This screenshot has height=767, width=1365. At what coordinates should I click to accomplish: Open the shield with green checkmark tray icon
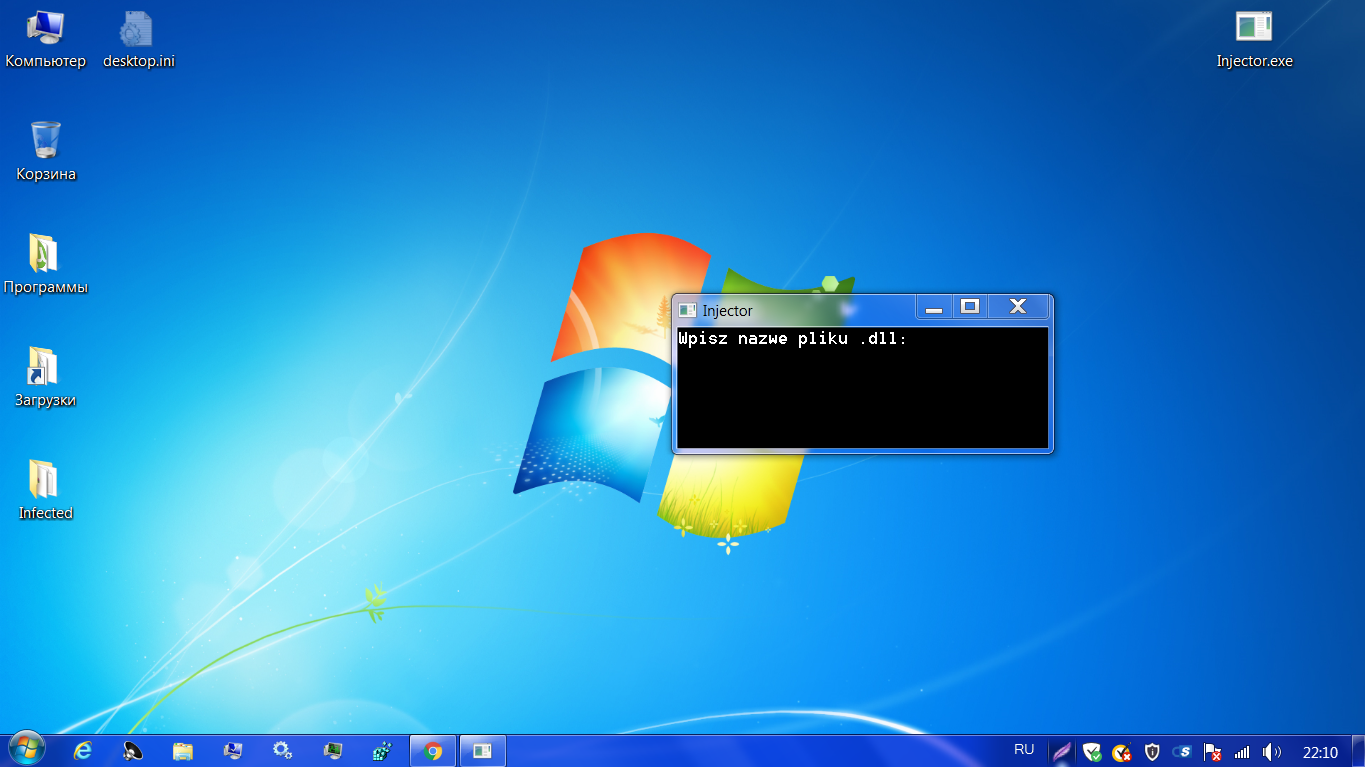click(1092, 752)
